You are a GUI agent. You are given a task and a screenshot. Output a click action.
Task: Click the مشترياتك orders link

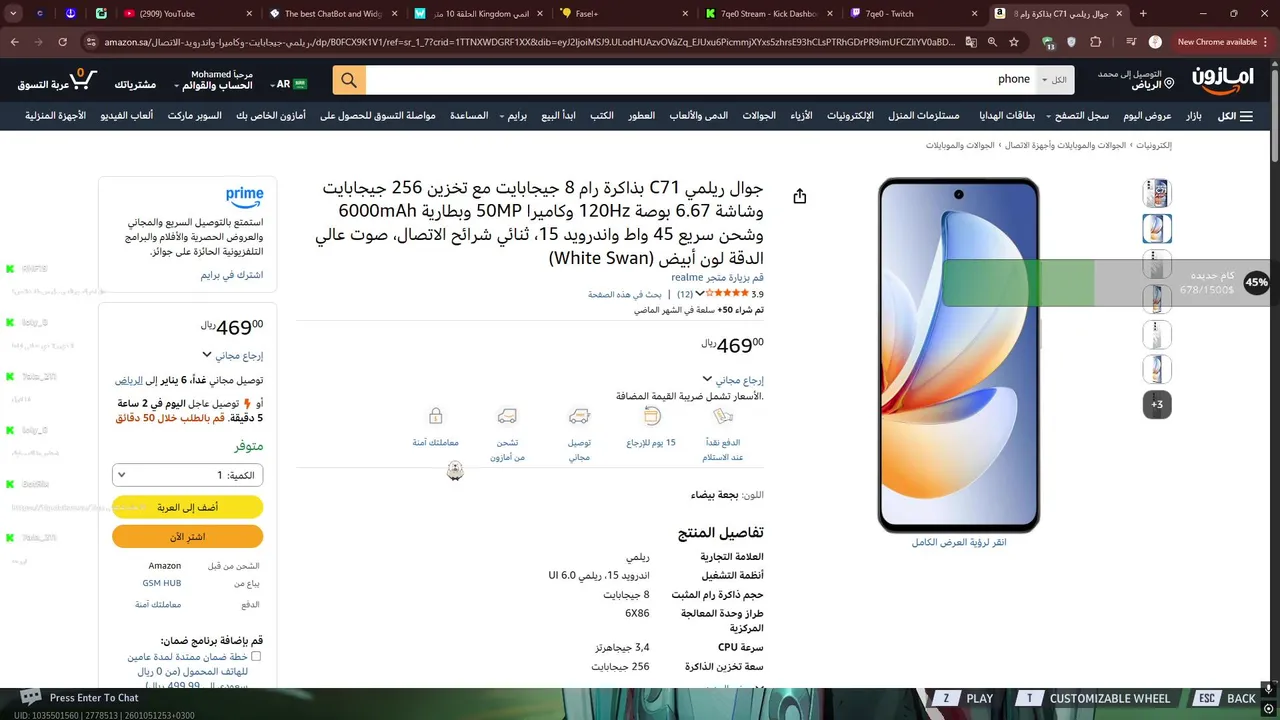(135, 84)
